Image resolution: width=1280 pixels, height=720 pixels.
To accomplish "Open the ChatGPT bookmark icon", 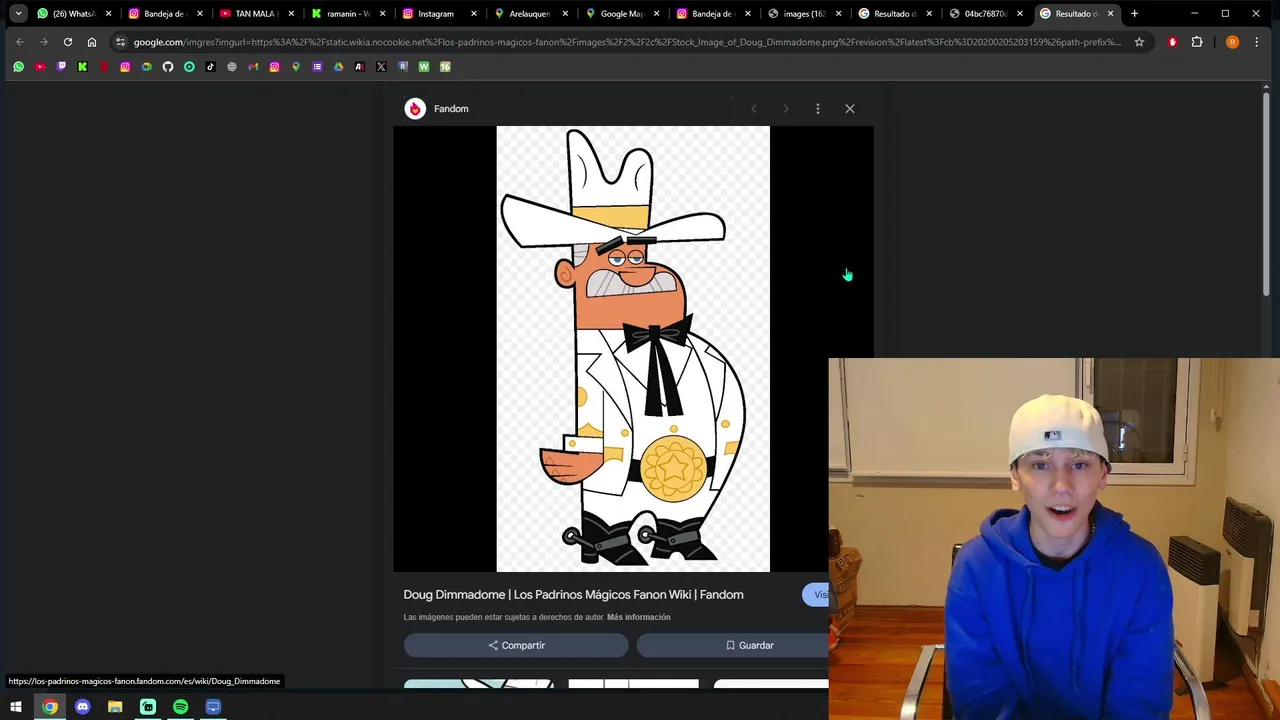I will 232,66.
